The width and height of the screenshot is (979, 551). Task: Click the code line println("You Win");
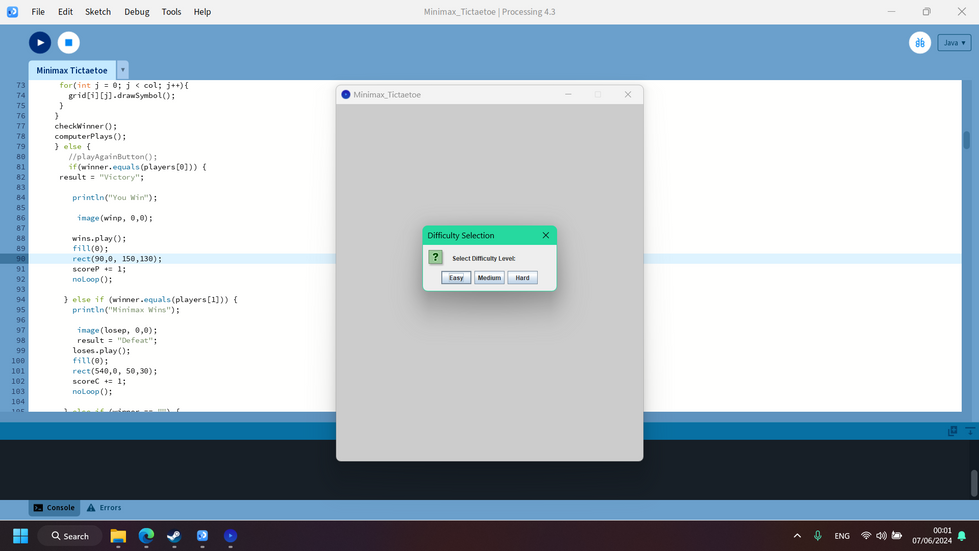(x=114, y=197)
